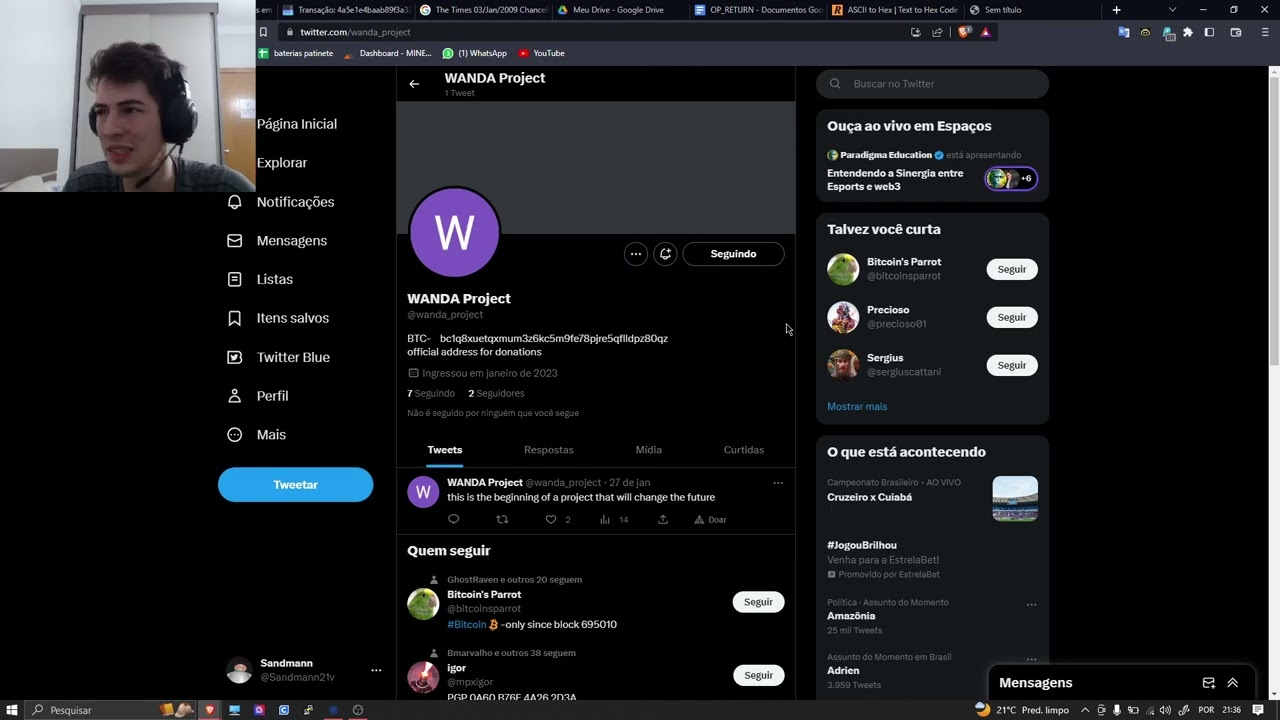Follow Bitcoin's Parrot in Talvez você curta
This screenshot has width=1280, height=720.
[x=1012, y=269]
